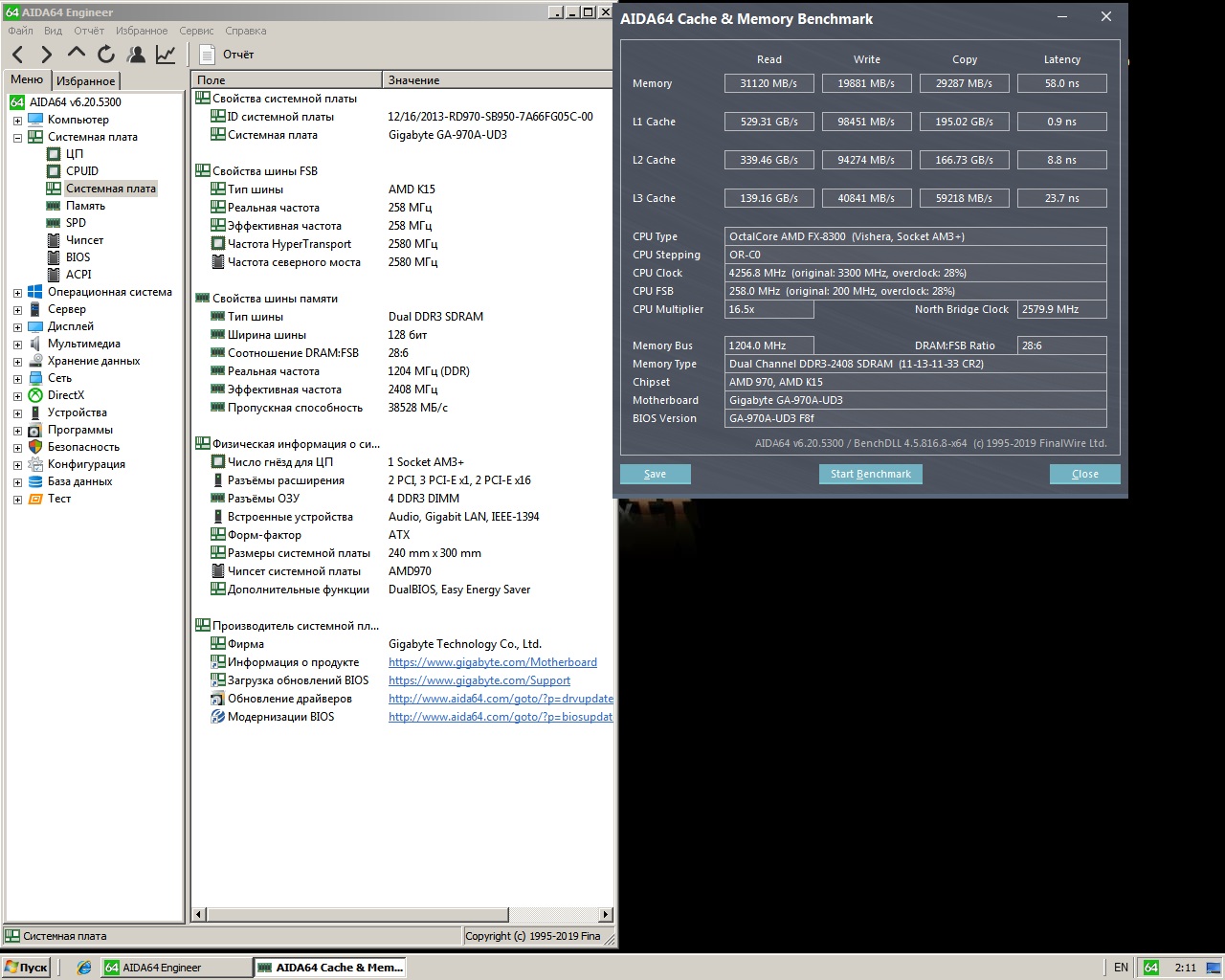The height and width of the screenshot is (980, 1225).
Task: Open the Вид menu
Action: coord(54,31)
